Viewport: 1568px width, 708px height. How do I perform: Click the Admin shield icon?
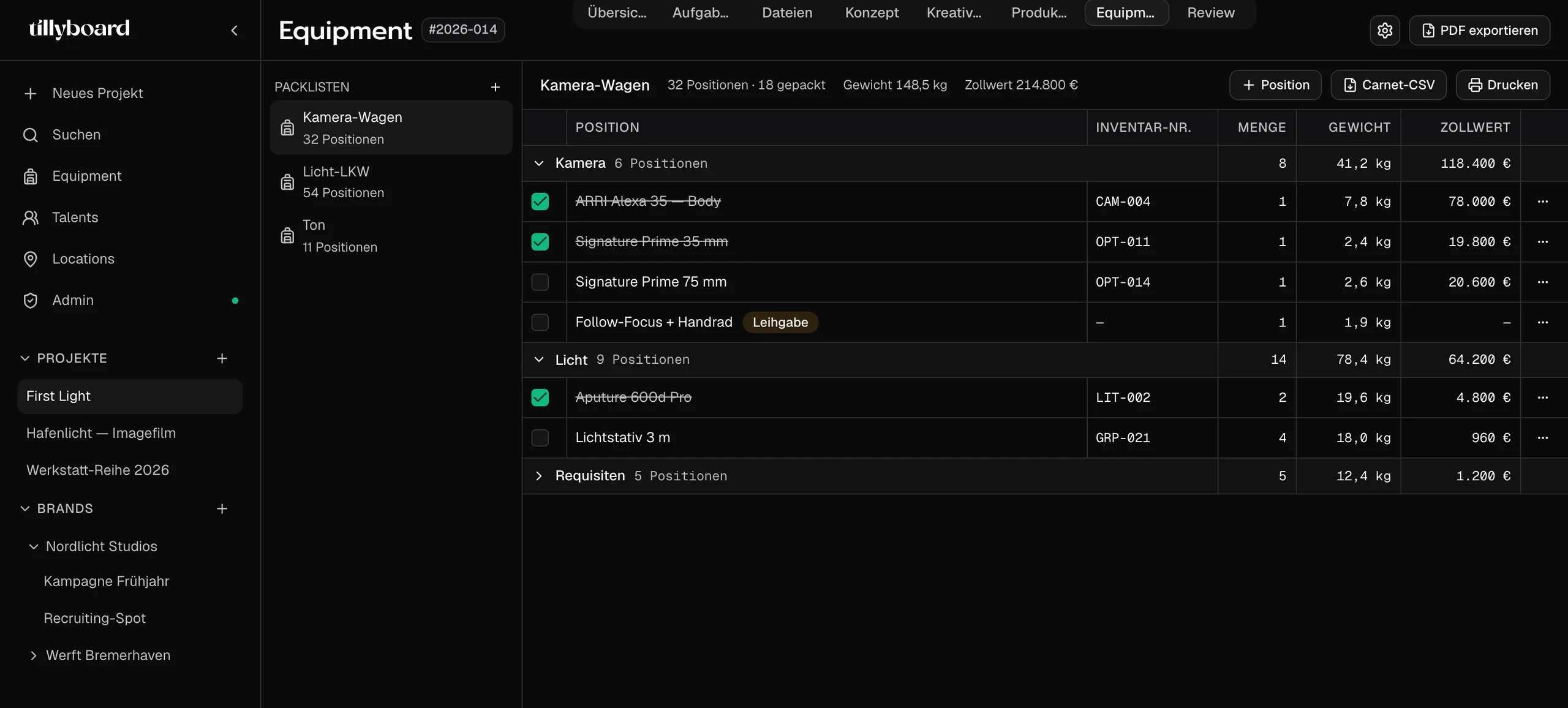pyautogui.click(x=30, y=300)
